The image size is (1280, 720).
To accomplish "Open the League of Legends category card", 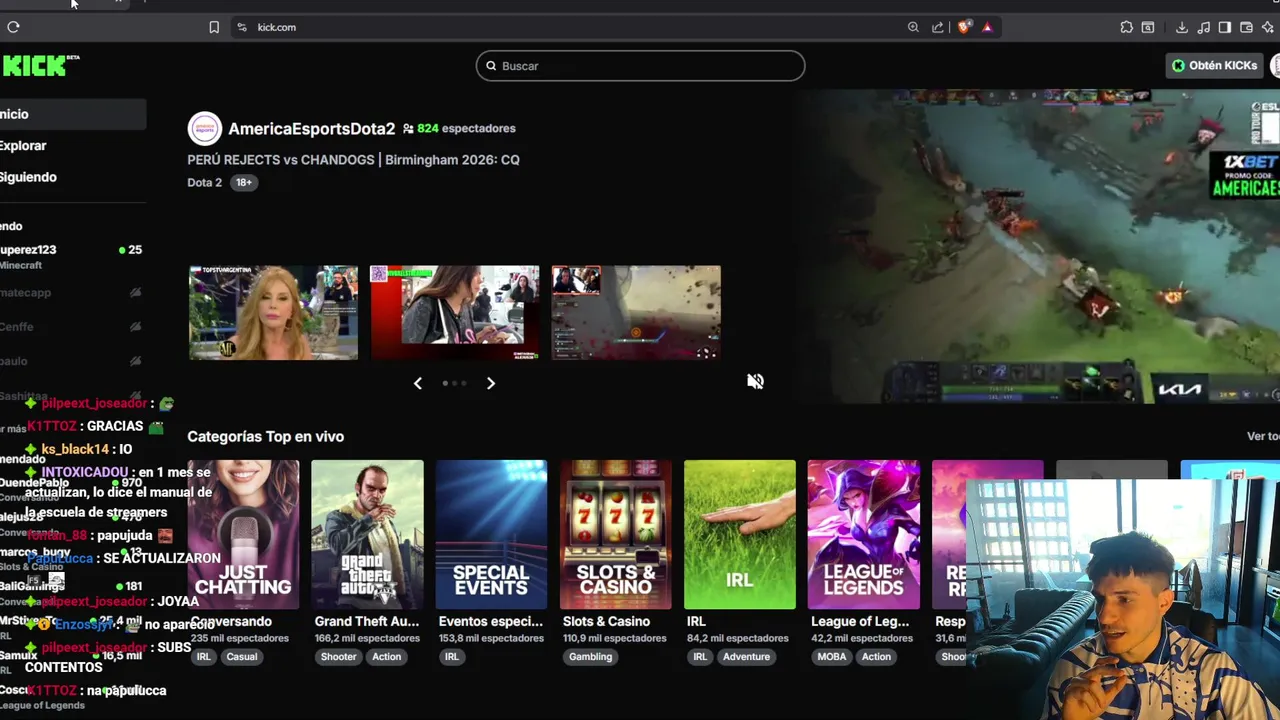I will [864, 534].
